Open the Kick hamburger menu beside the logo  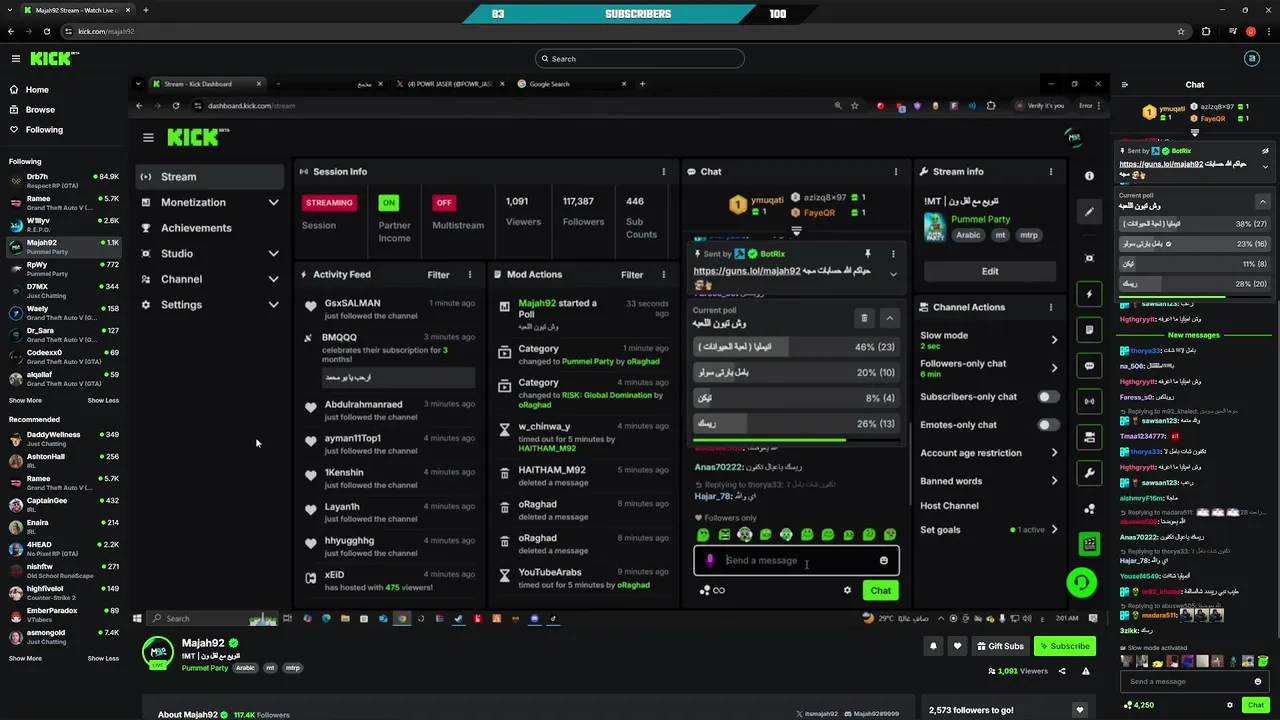[15, 59]
